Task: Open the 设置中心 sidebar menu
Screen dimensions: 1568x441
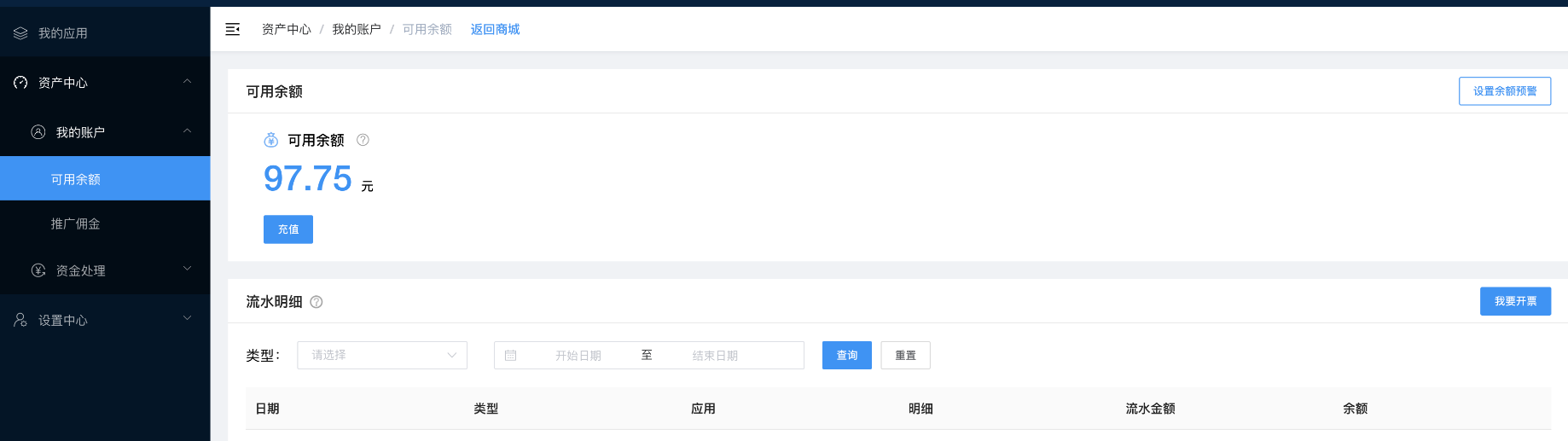Action: coord(105,320)
